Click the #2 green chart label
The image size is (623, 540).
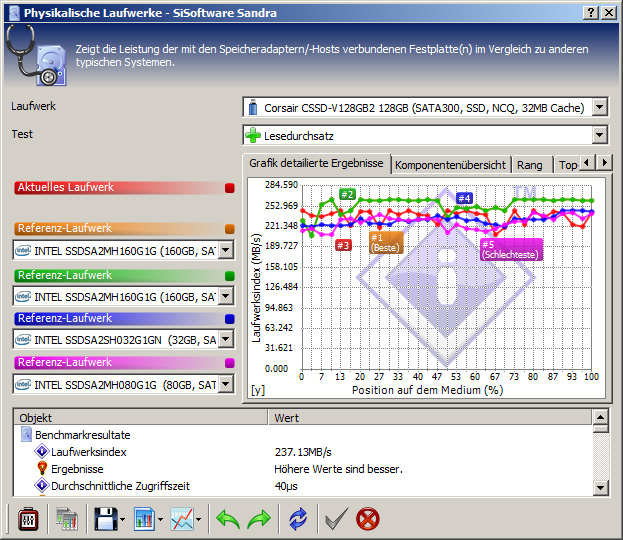pyautogui.click(x=347, y=194)
